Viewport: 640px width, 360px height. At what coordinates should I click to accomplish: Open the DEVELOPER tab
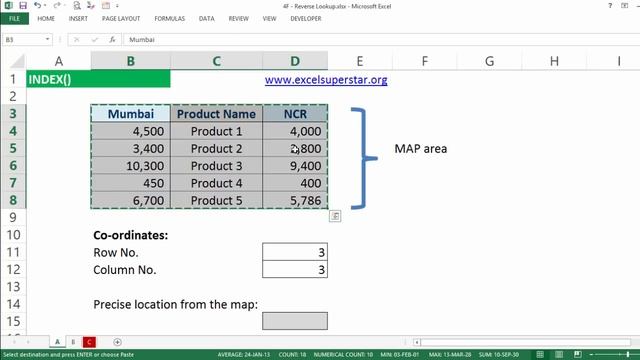click(306, 19)
